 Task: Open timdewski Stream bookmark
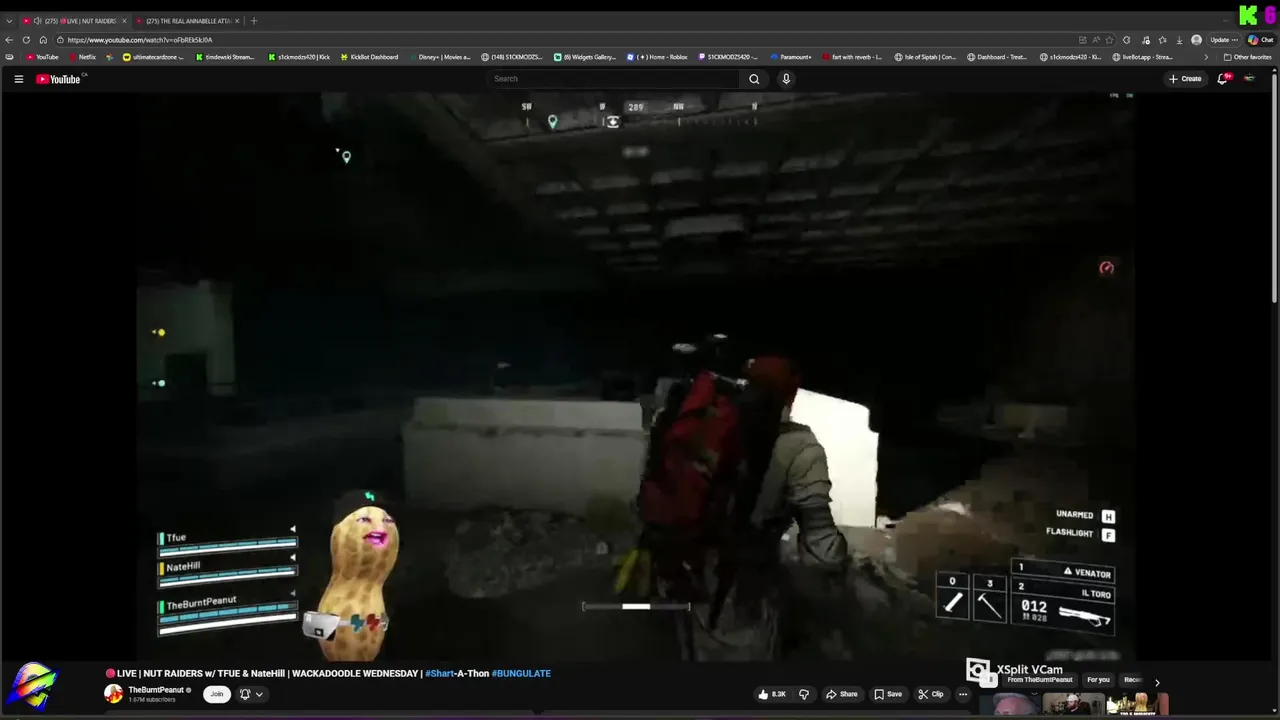coord(225,57)
